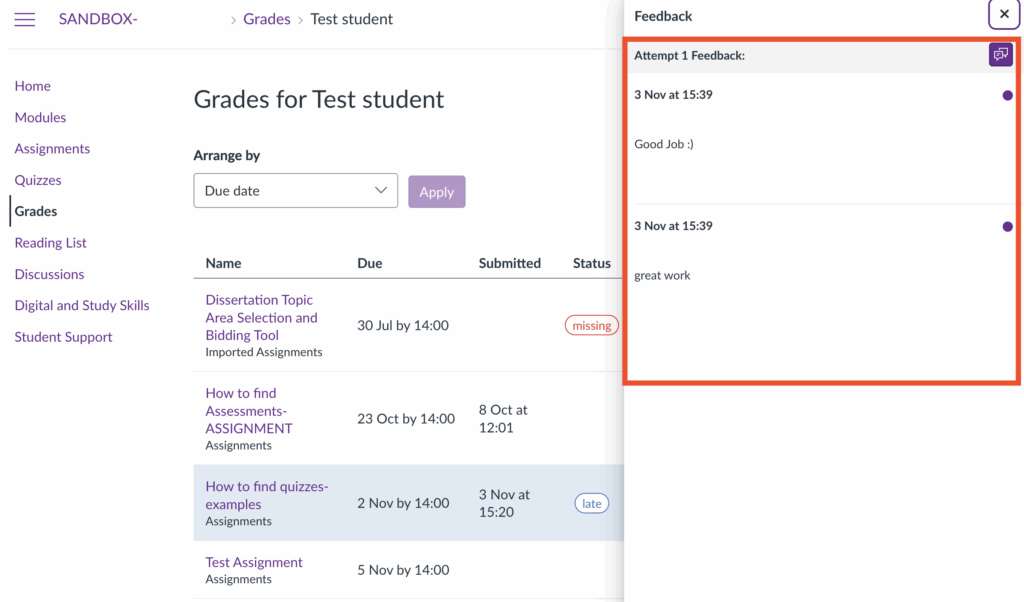This screenshot has width=1024, height=602.
Task: Open the Discussions section
Action: pos(49,274)
